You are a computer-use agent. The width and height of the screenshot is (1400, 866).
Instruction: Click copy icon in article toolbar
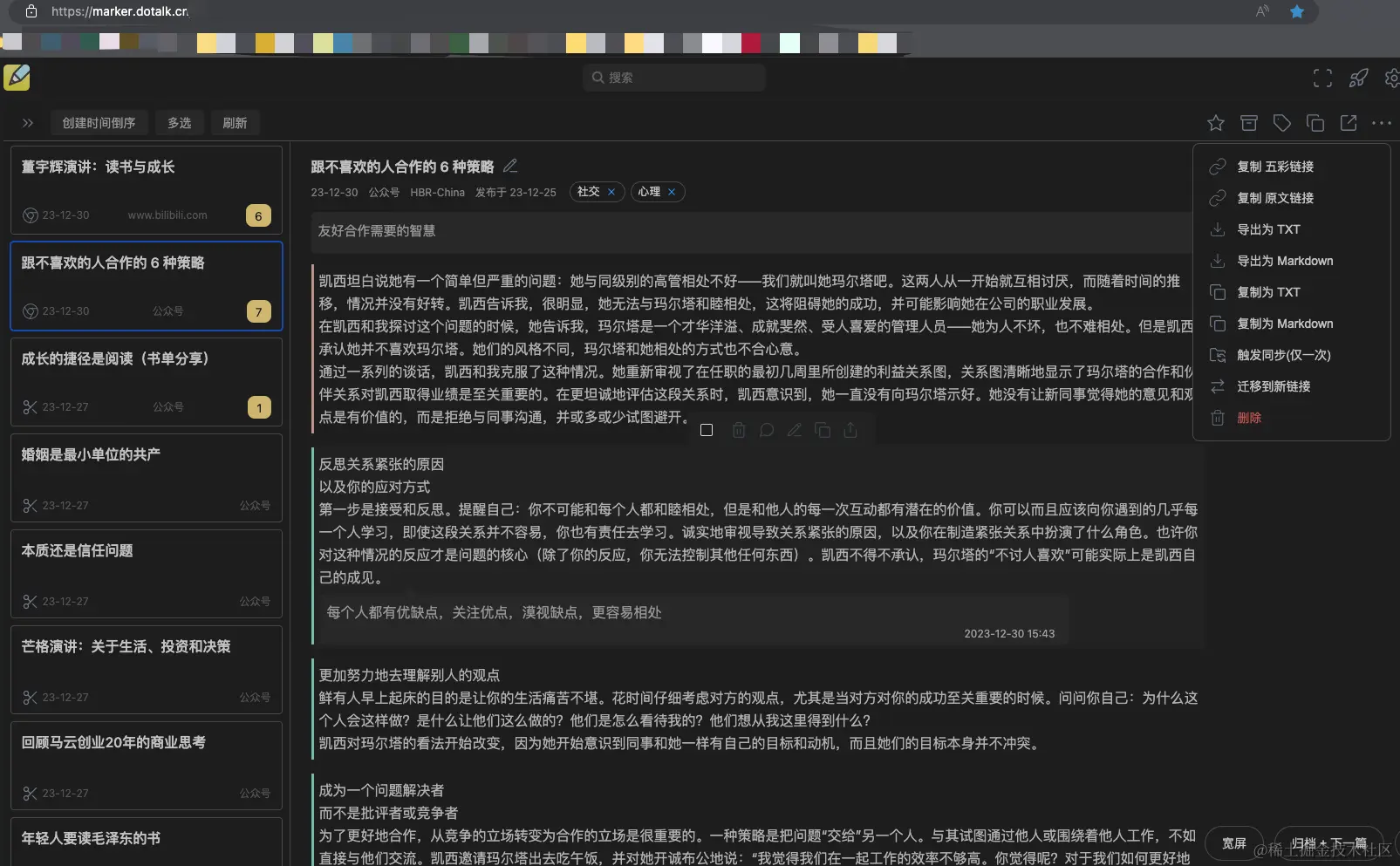click(x=1315, y=123)
